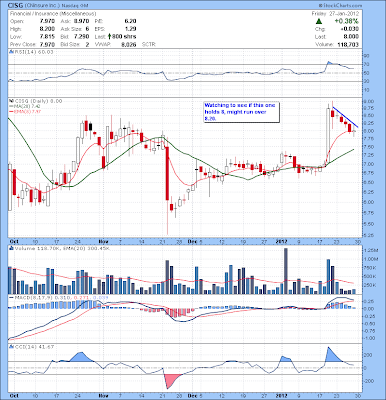This screenshot has width=386, height=400.
Task: Click the date Friday 27-Jan-2012
Action: [335, 14]
